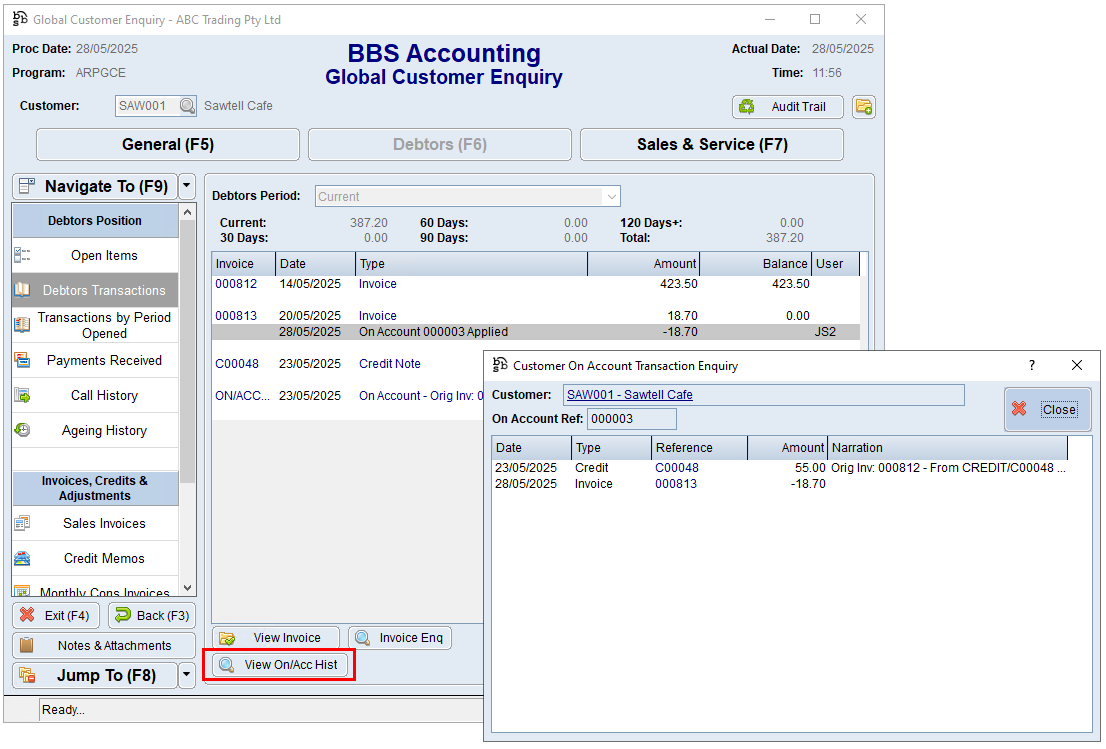The height and width of the screenshot is (749, 1106).
Task: Open the Sales Invoices sidebar item
Action: pos(104,523)
